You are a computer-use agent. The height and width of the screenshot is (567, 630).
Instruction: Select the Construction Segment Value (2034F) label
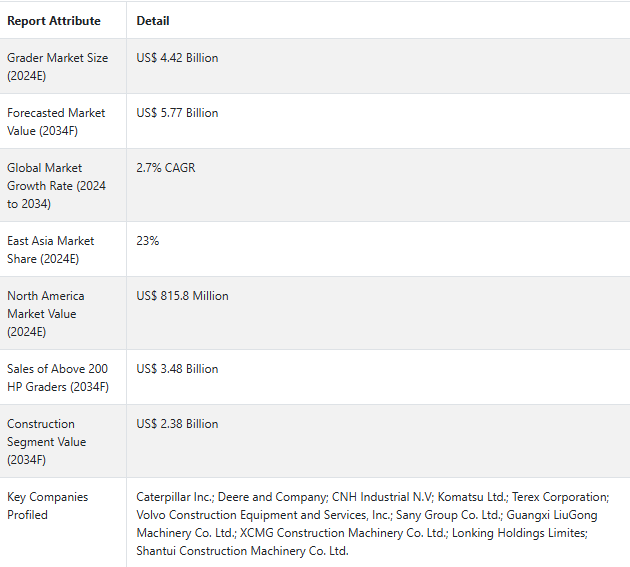47,442
